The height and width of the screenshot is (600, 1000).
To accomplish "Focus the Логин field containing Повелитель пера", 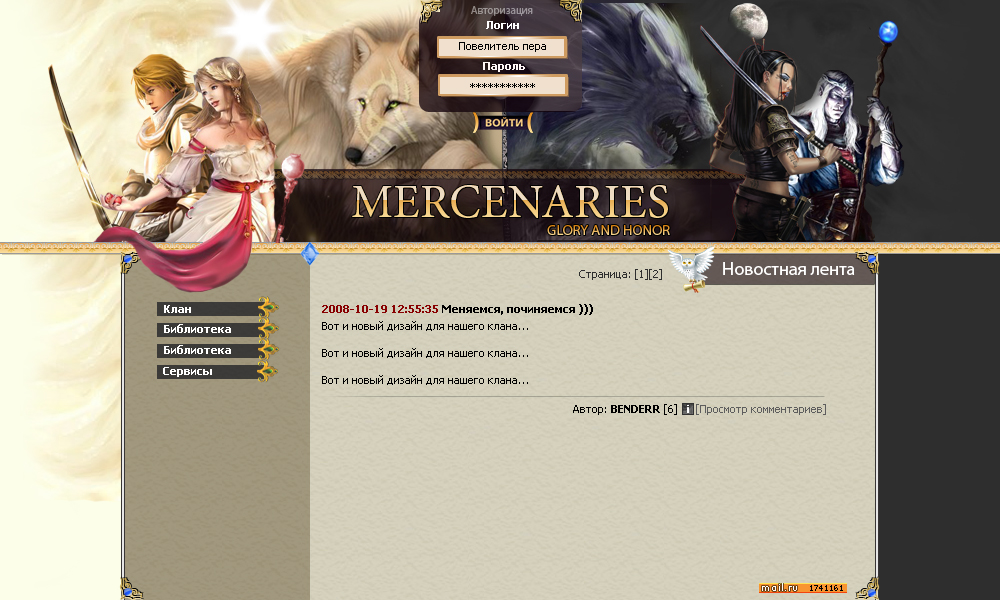I will 502,47.
